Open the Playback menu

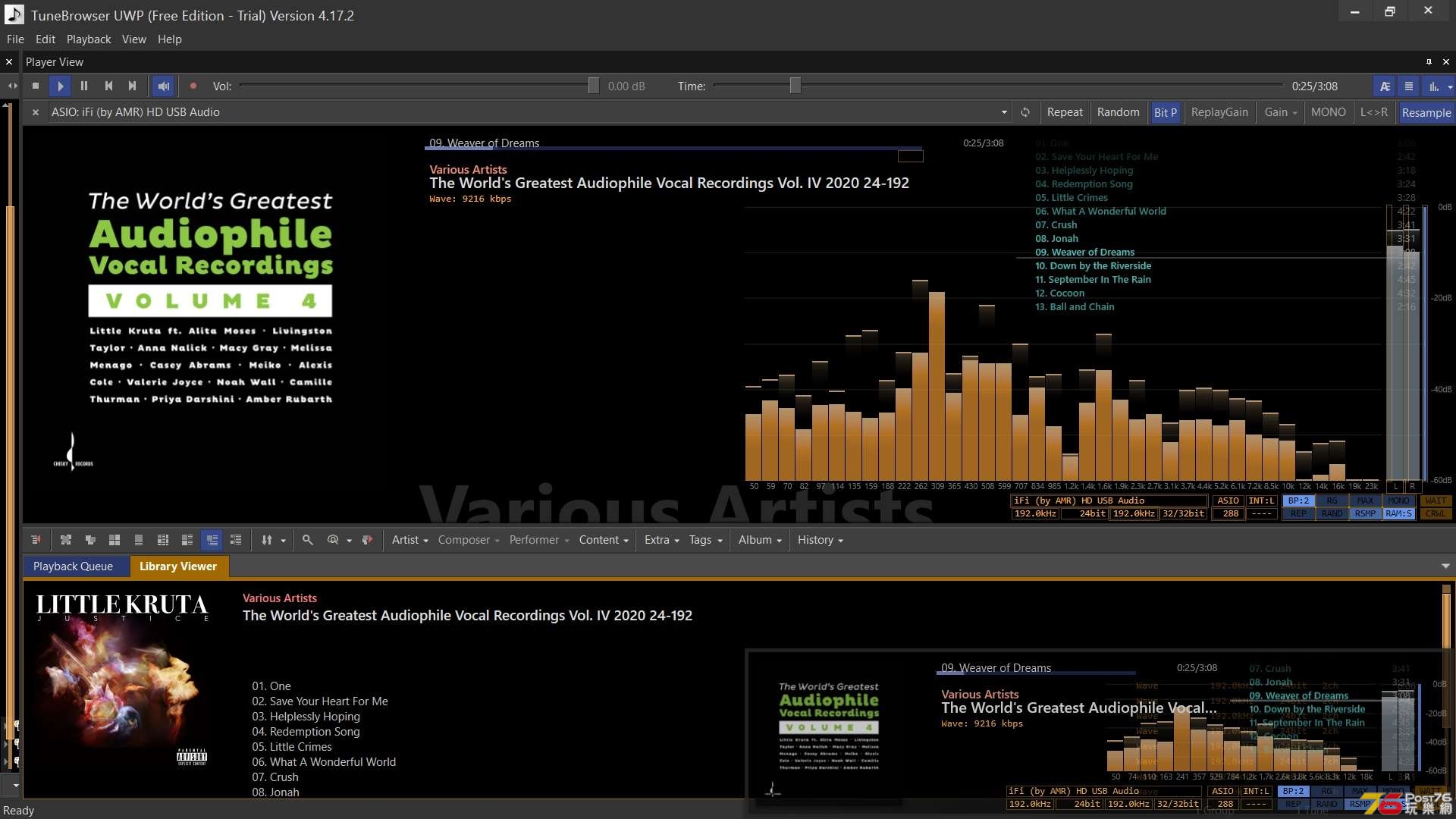pyautogui.click(x=89, y=39)
